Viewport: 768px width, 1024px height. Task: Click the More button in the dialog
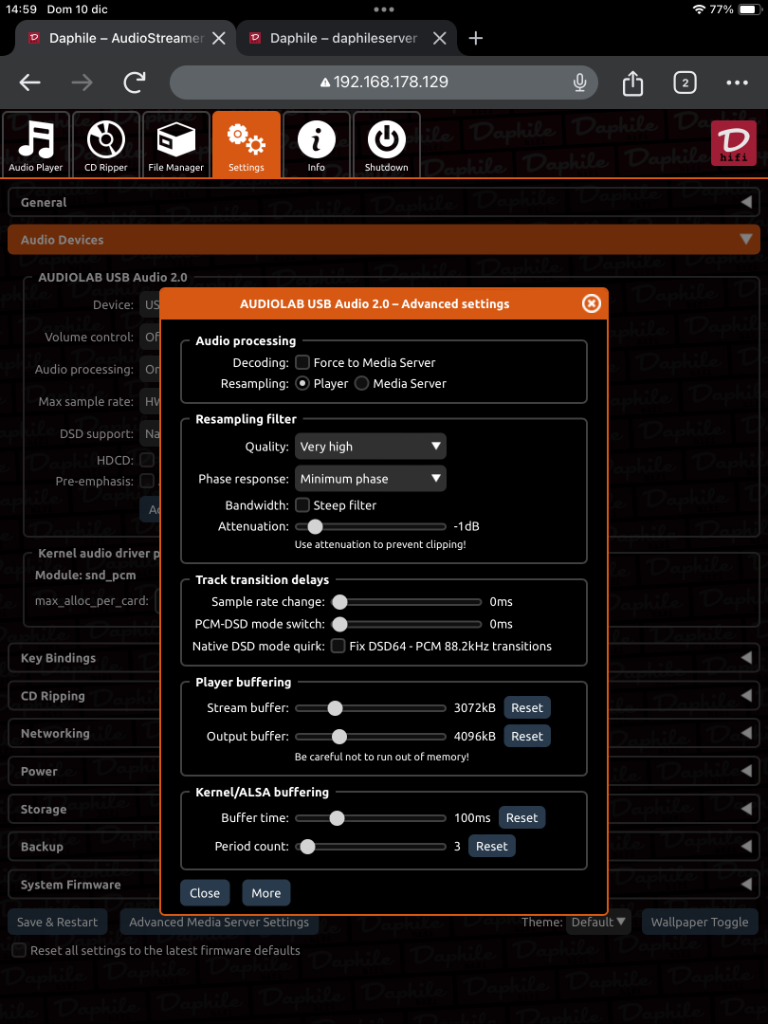pyautogui.click(x=266, y=893)
